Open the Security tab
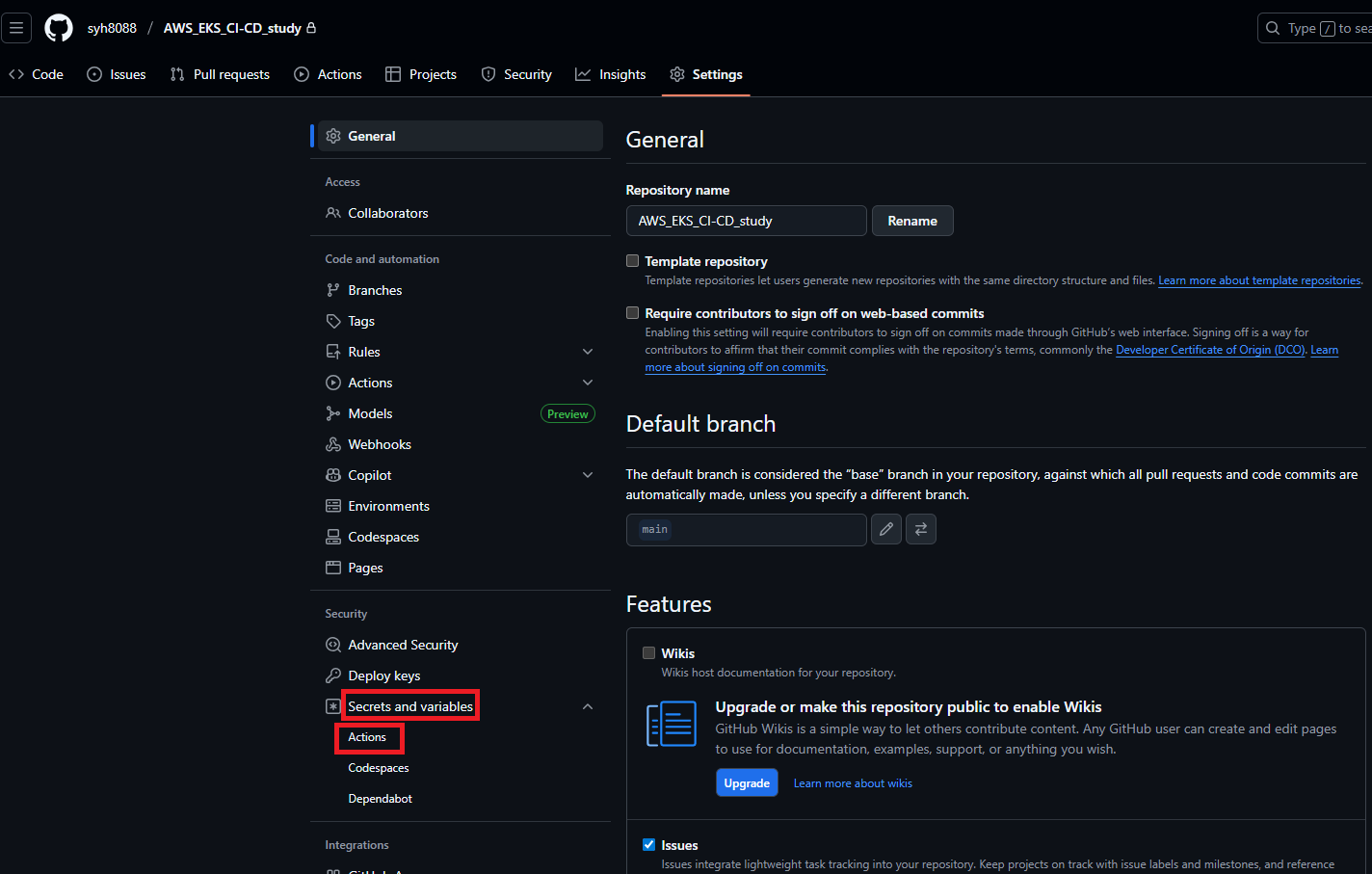This screenshot has width=1372, height=874. 516,74
